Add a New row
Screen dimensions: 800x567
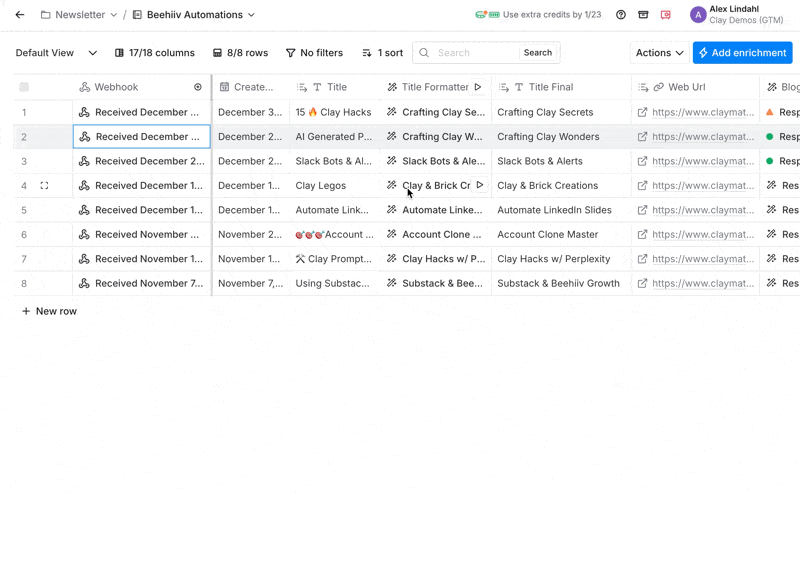pos(49,311)
